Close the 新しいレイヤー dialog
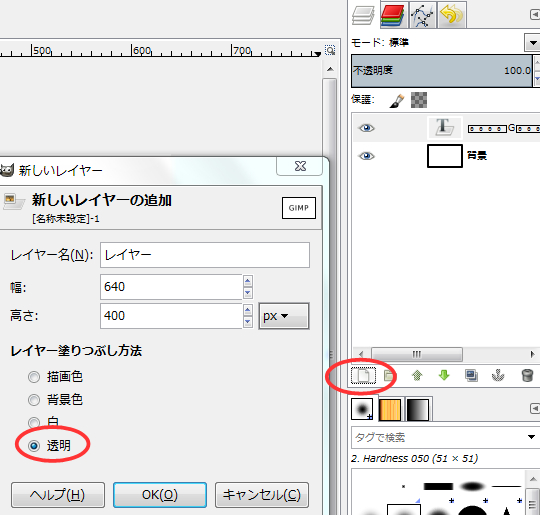 coord(300,166)
